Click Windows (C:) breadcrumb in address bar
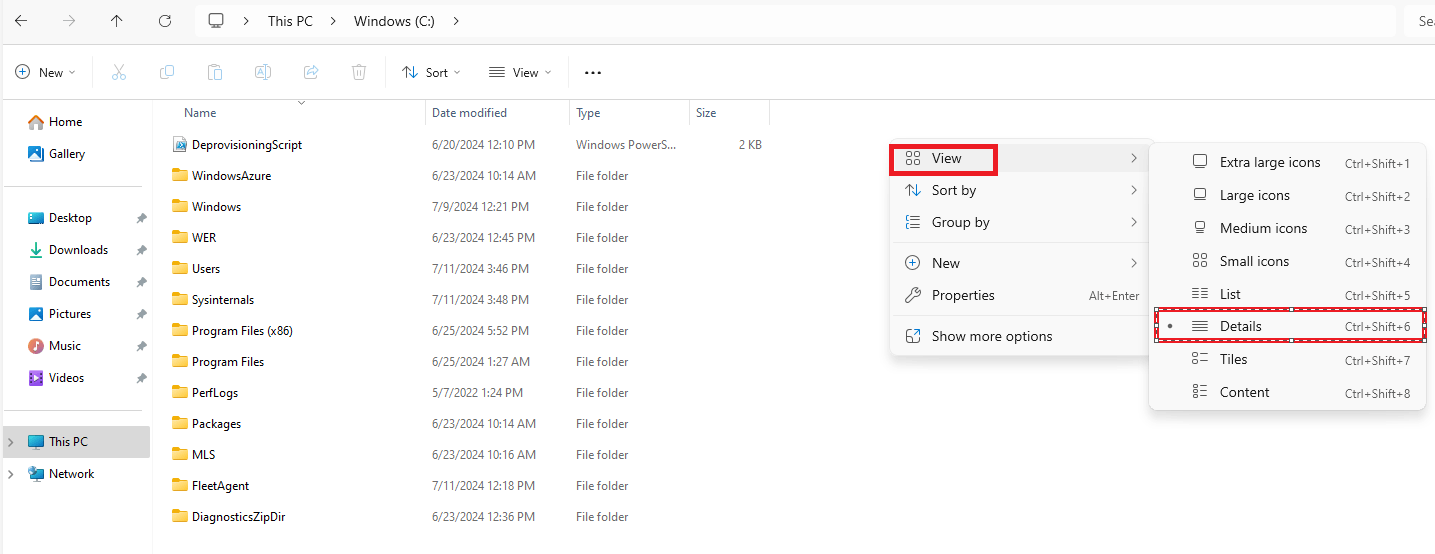Viewport: 1435px width, 554px height. click(394, 21)
